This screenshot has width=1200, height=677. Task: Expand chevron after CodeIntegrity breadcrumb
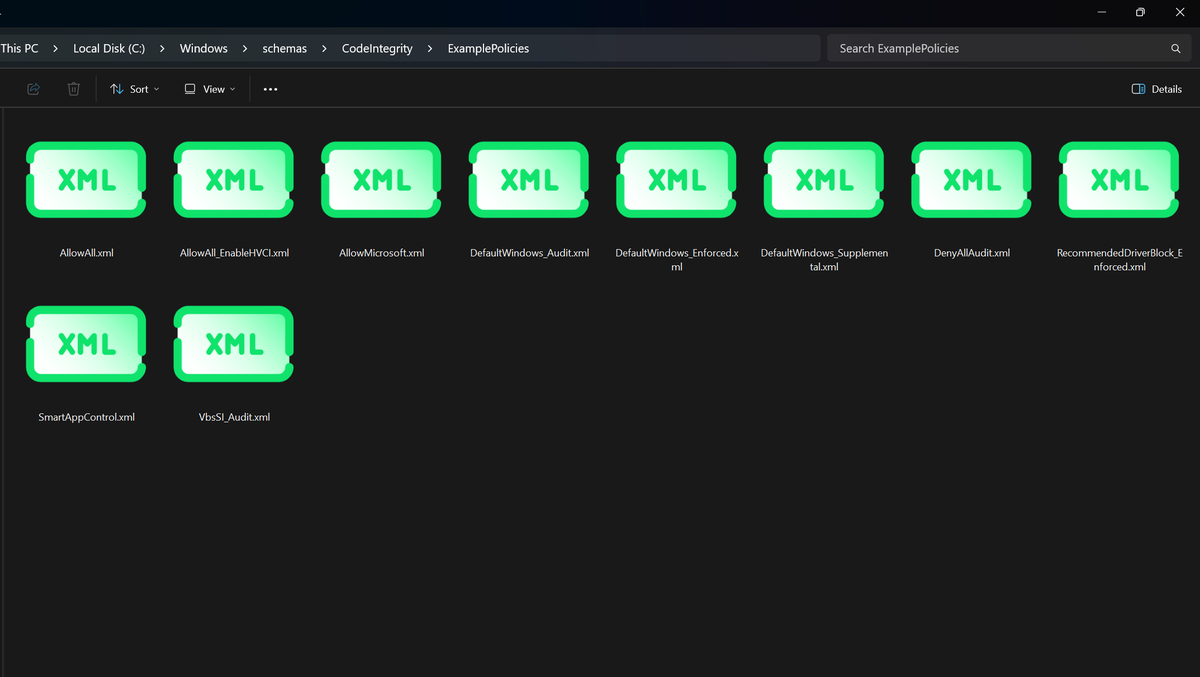click(x=430, y=48)
